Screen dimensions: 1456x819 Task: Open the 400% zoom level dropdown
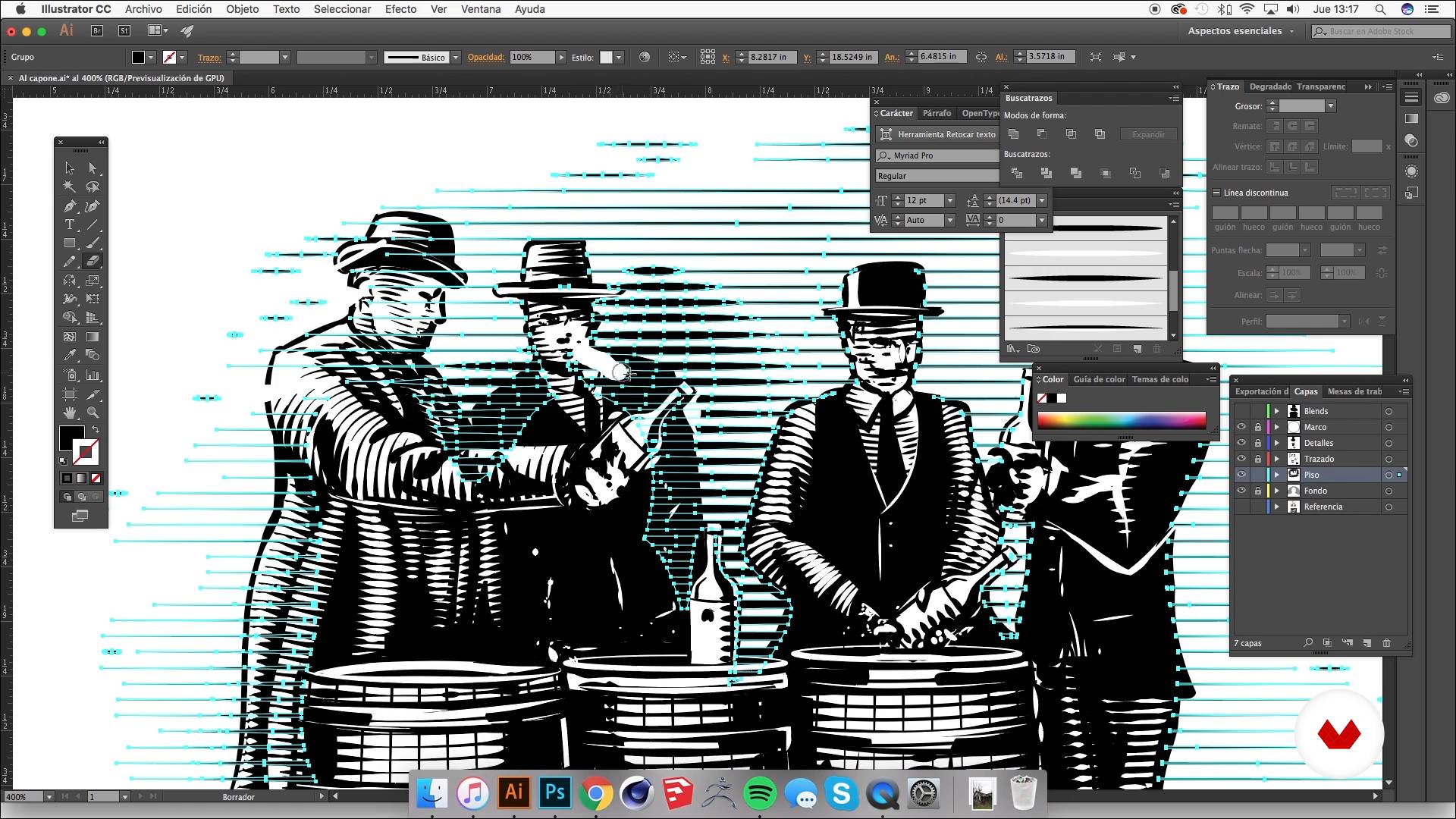click(49, 797)
